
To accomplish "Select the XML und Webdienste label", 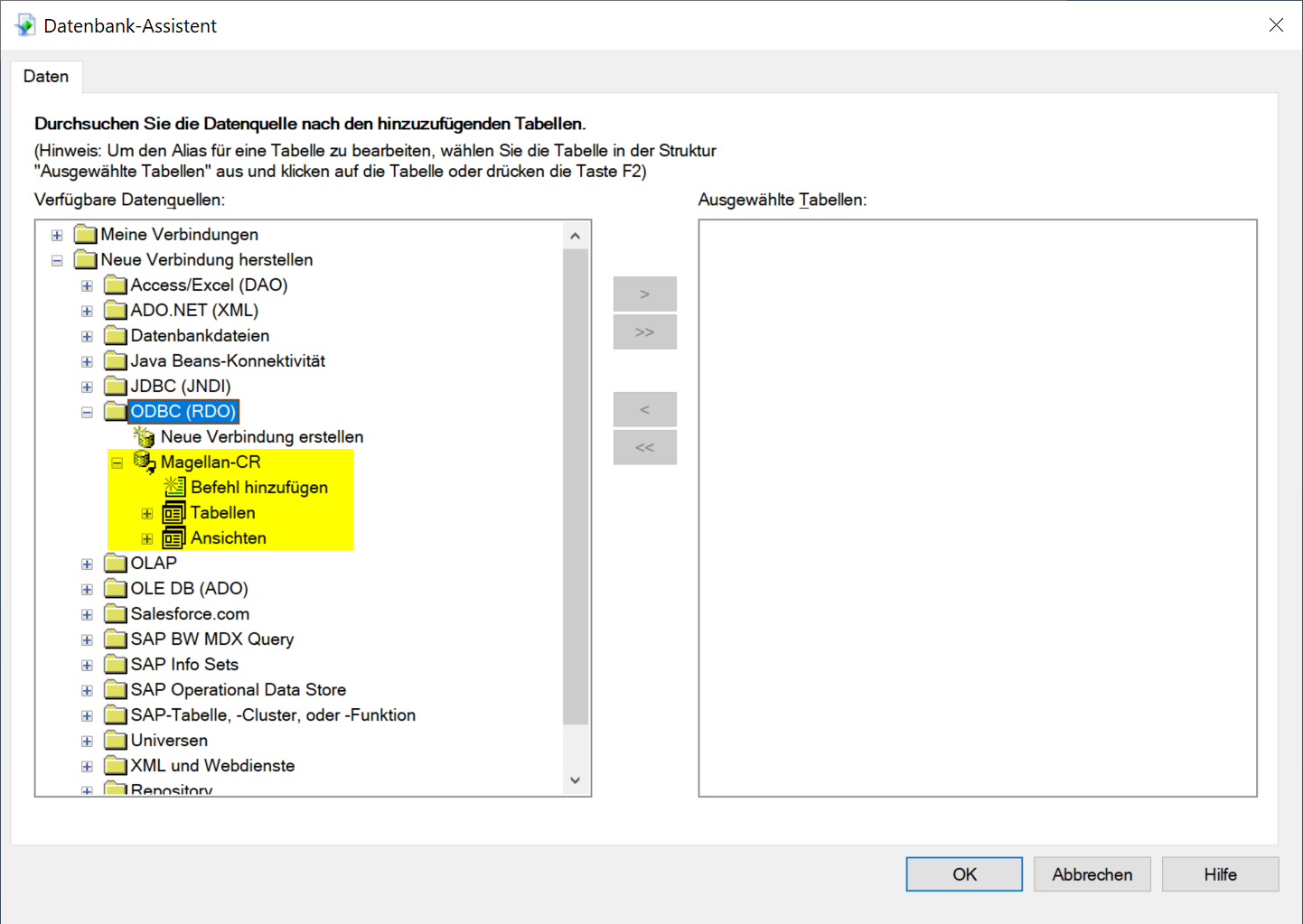I will coord(212,766).
